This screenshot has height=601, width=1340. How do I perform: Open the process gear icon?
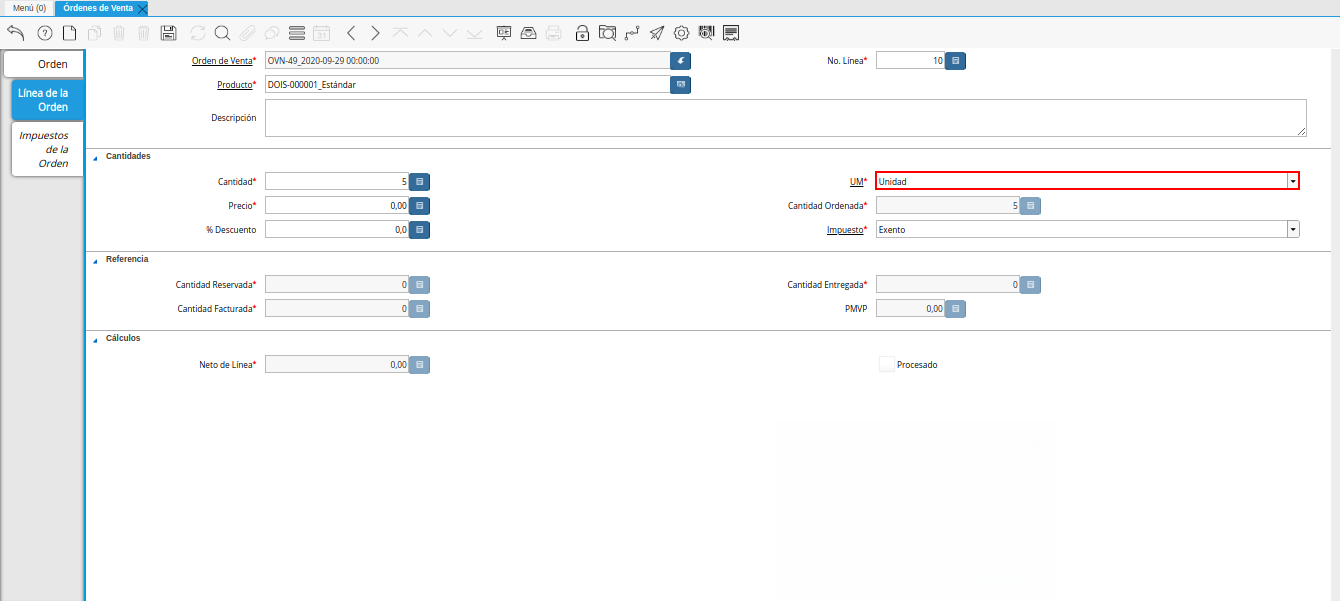[x=682, y=33]
